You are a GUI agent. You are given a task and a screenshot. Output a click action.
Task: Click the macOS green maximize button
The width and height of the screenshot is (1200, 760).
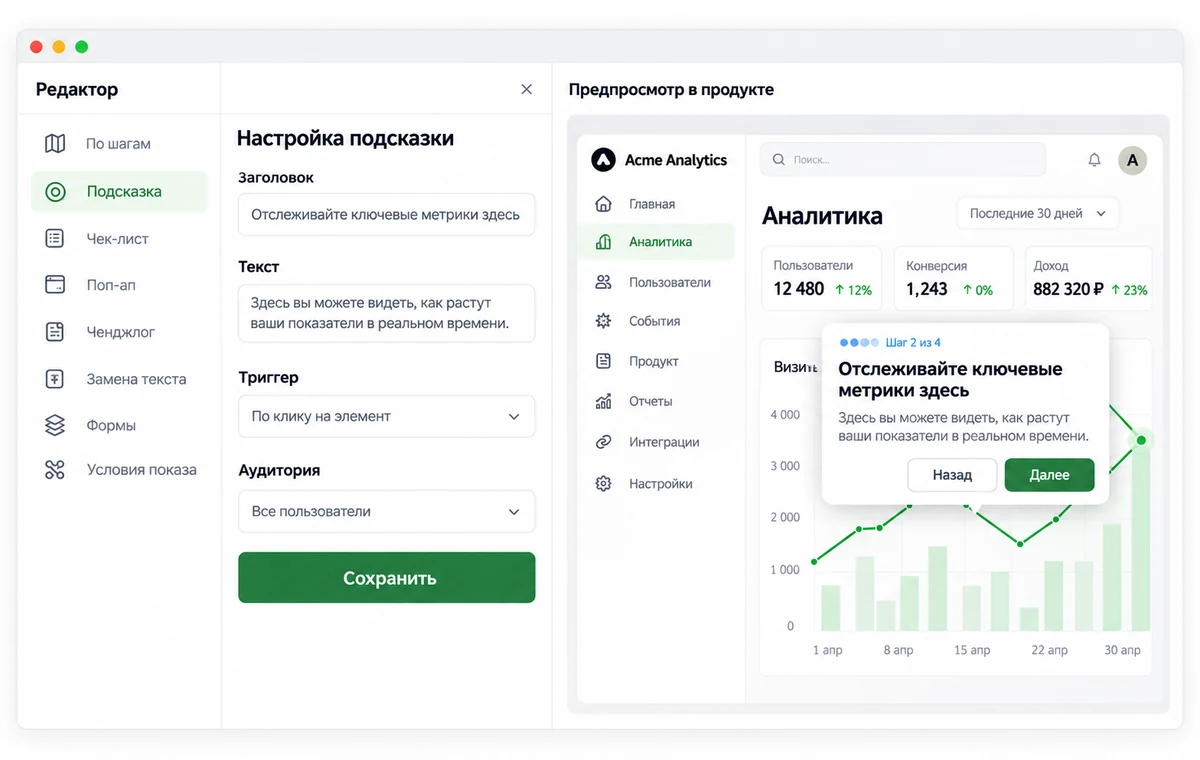click(82, 47)
